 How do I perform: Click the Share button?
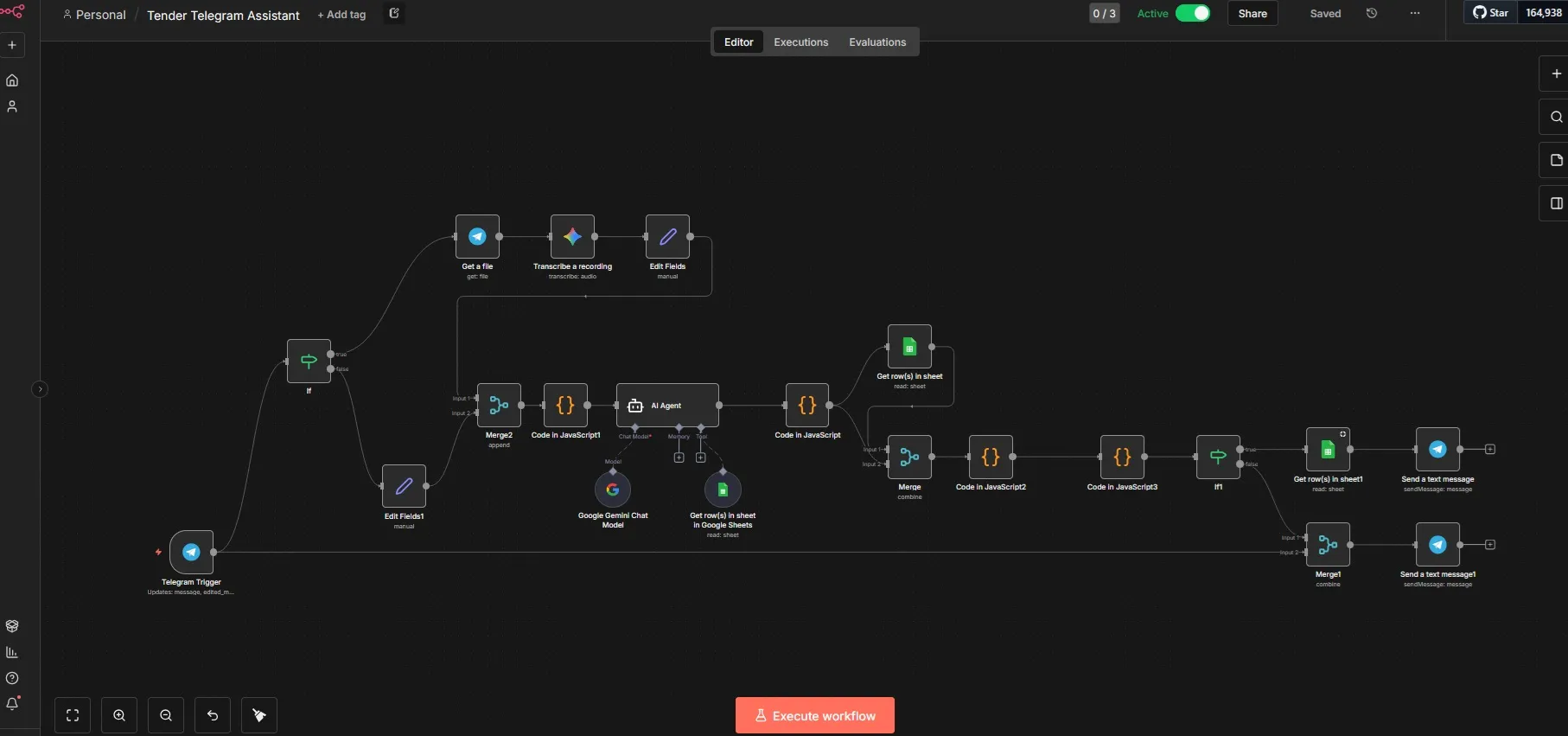pos(1252,14)
